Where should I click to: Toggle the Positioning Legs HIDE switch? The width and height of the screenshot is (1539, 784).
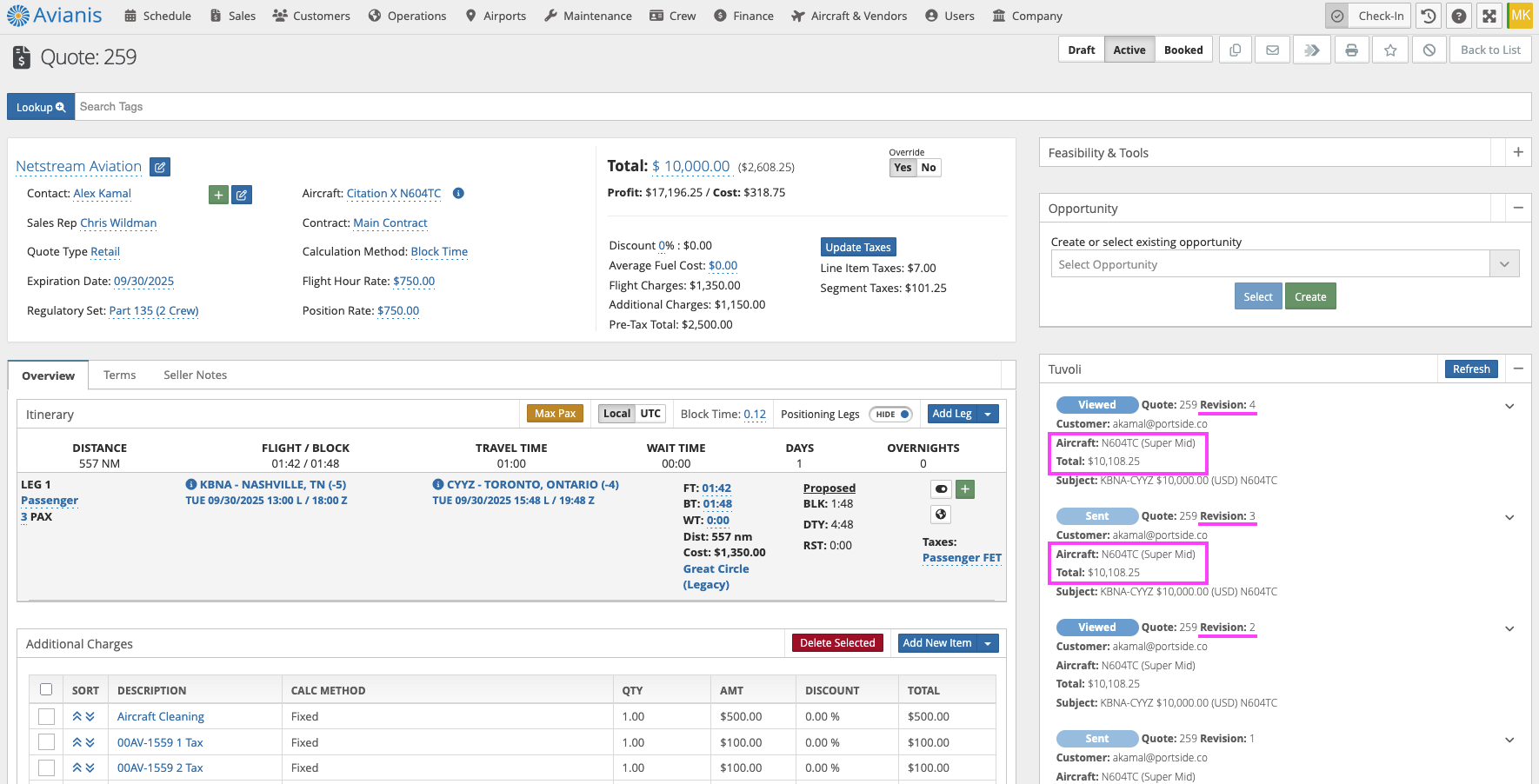[x=890, y=415]
